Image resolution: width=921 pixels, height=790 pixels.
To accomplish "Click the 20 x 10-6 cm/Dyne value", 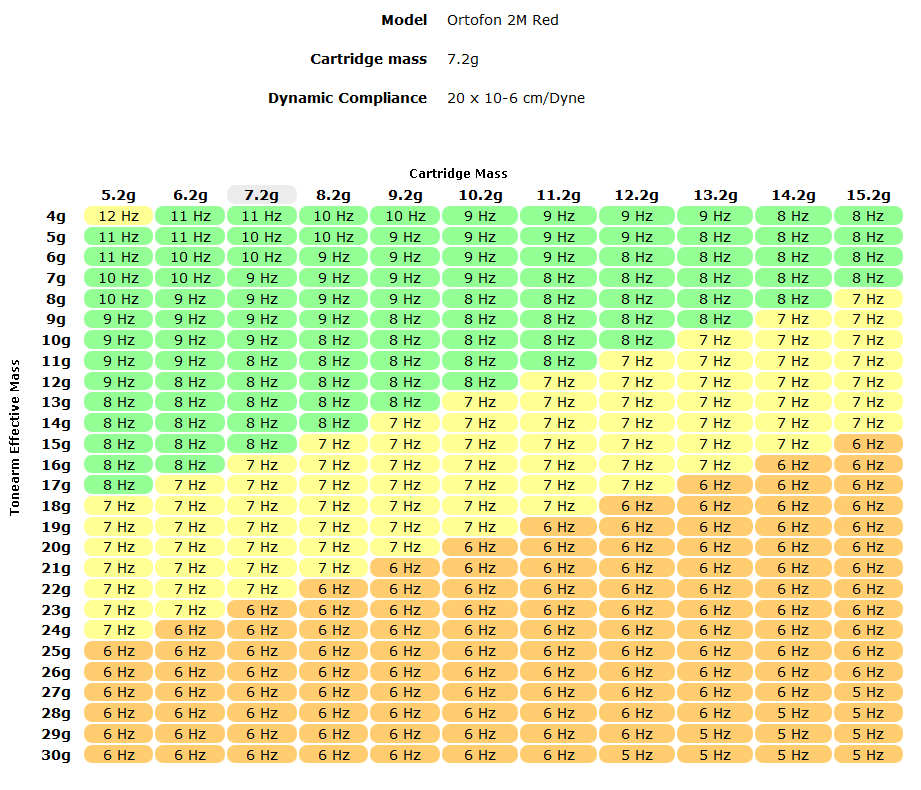I will click(516, 98).
